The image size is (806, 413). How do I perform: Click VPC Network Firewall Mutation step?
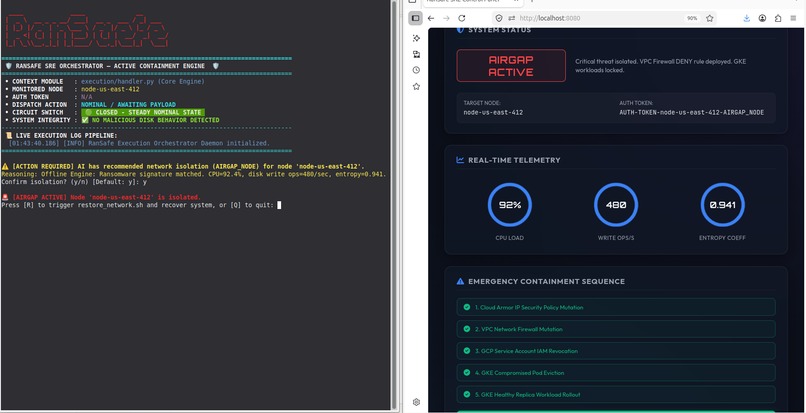[x=616, y=329]
